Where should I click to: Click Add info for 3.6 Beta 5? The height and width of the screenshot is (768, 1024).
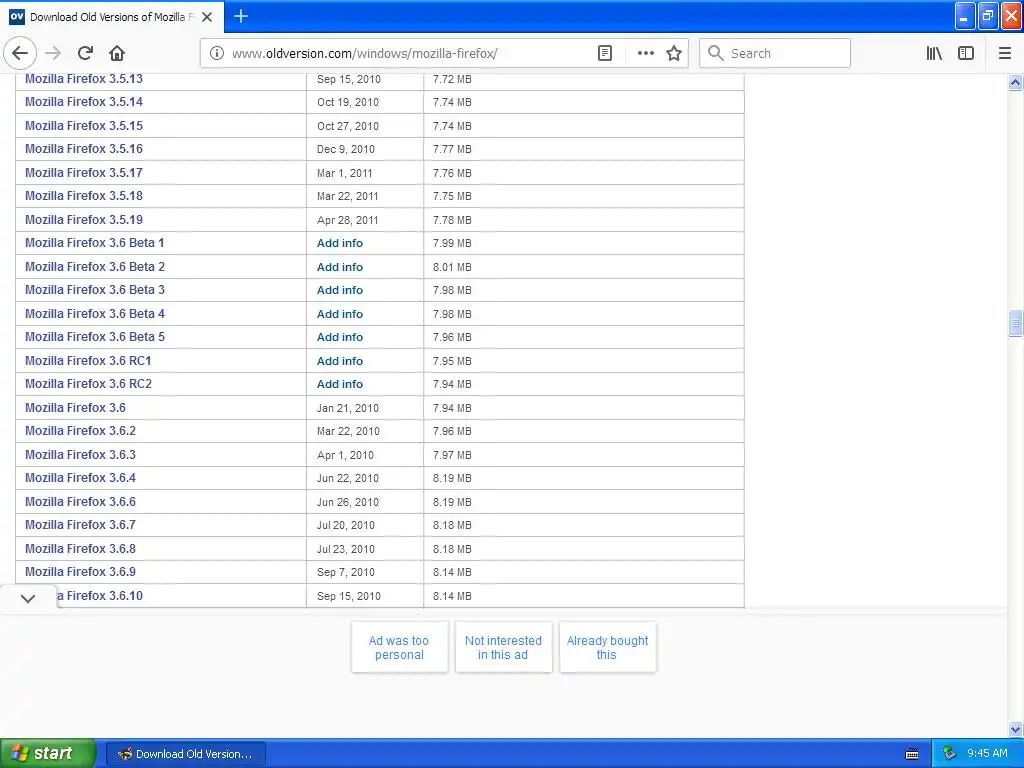[340, 337]
